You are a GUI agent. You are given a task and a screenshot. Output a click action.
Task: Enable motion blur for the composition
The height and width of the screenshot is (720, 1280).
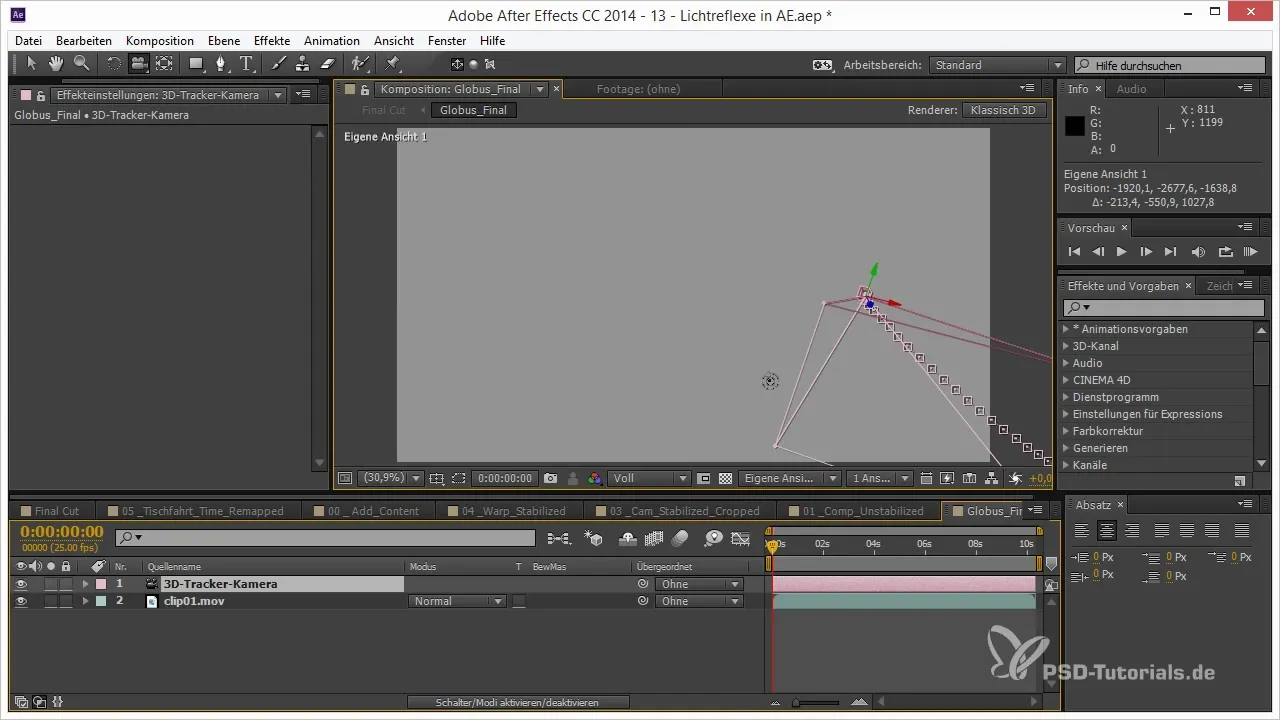(680, 538)
